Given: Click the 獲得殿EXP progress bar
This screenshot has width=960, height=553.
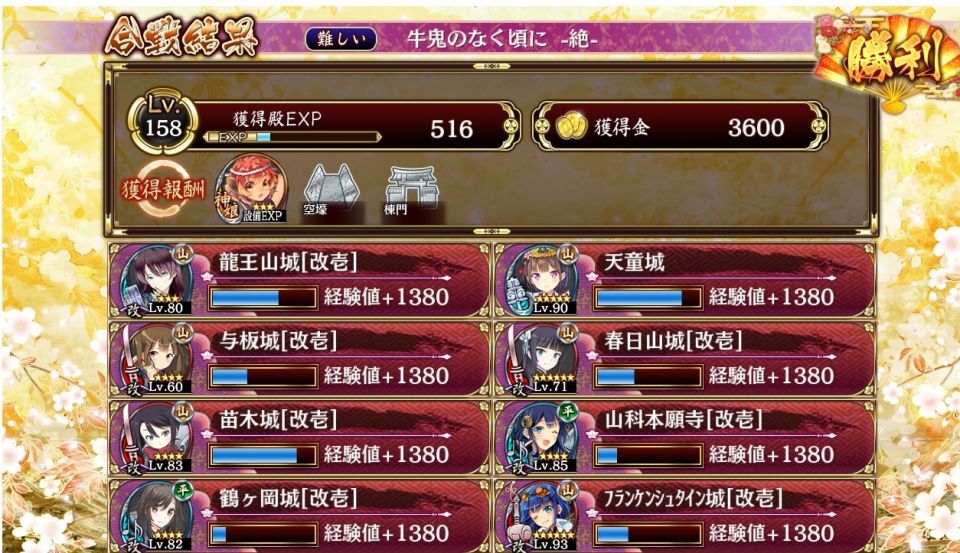Looking at the screenshot, I should 293,137.
